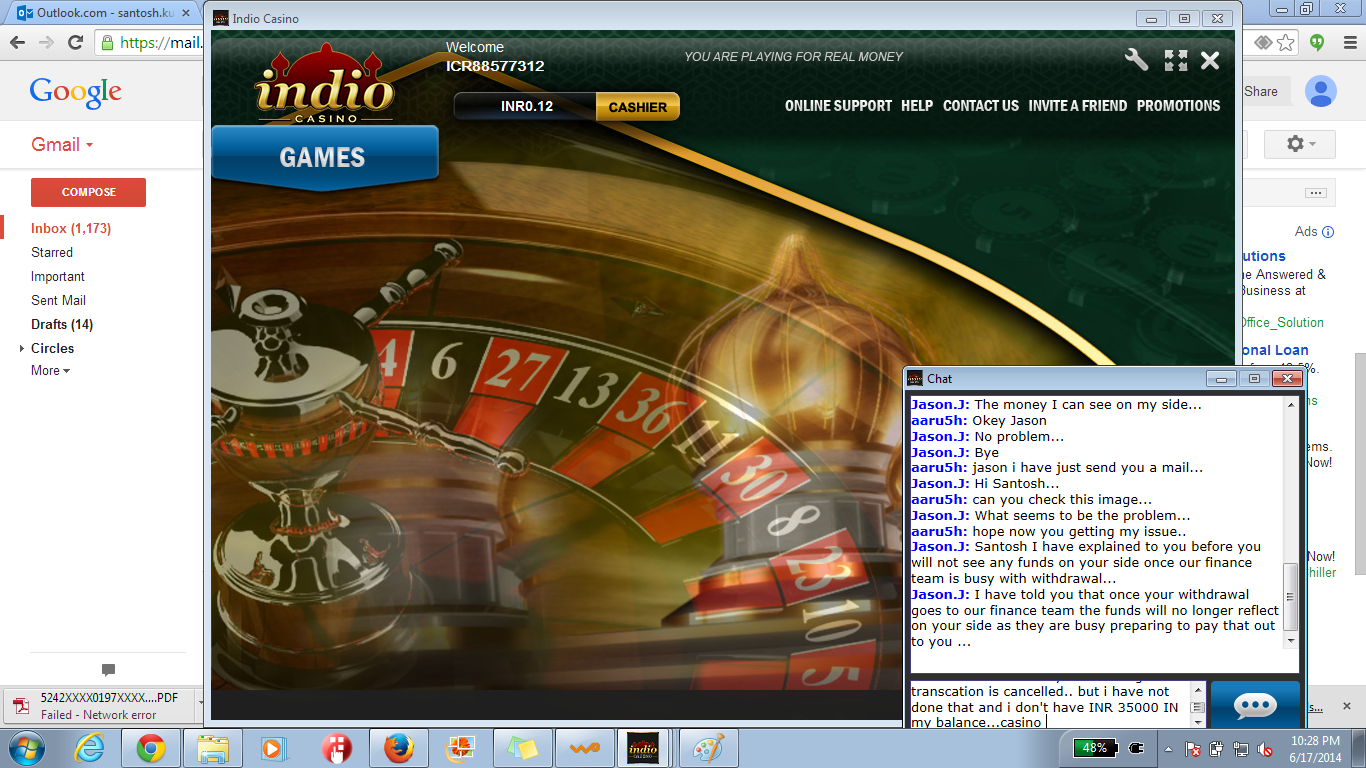Screen dimensions: 1366x768
Task: Open media player taskbar icon
Action: tap(272, 748)
